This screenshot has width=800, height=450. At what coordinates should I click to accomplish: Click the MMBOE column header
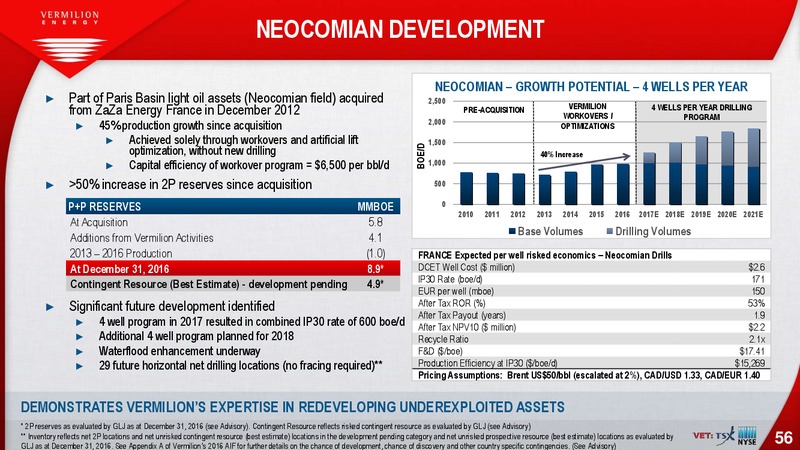pos(375,207)
